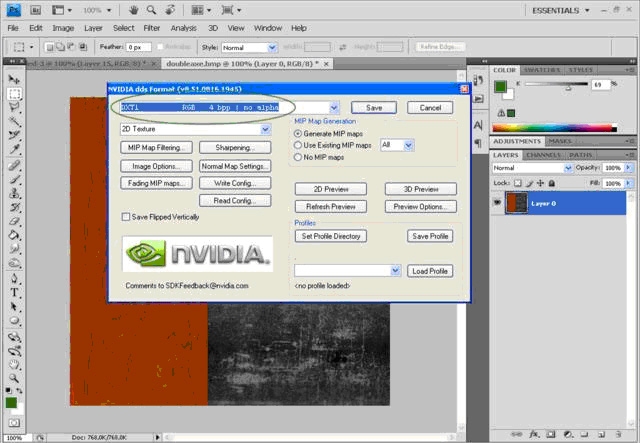Select Use Existing MIP maps option
640x443 pixels.
pos(298,145)
